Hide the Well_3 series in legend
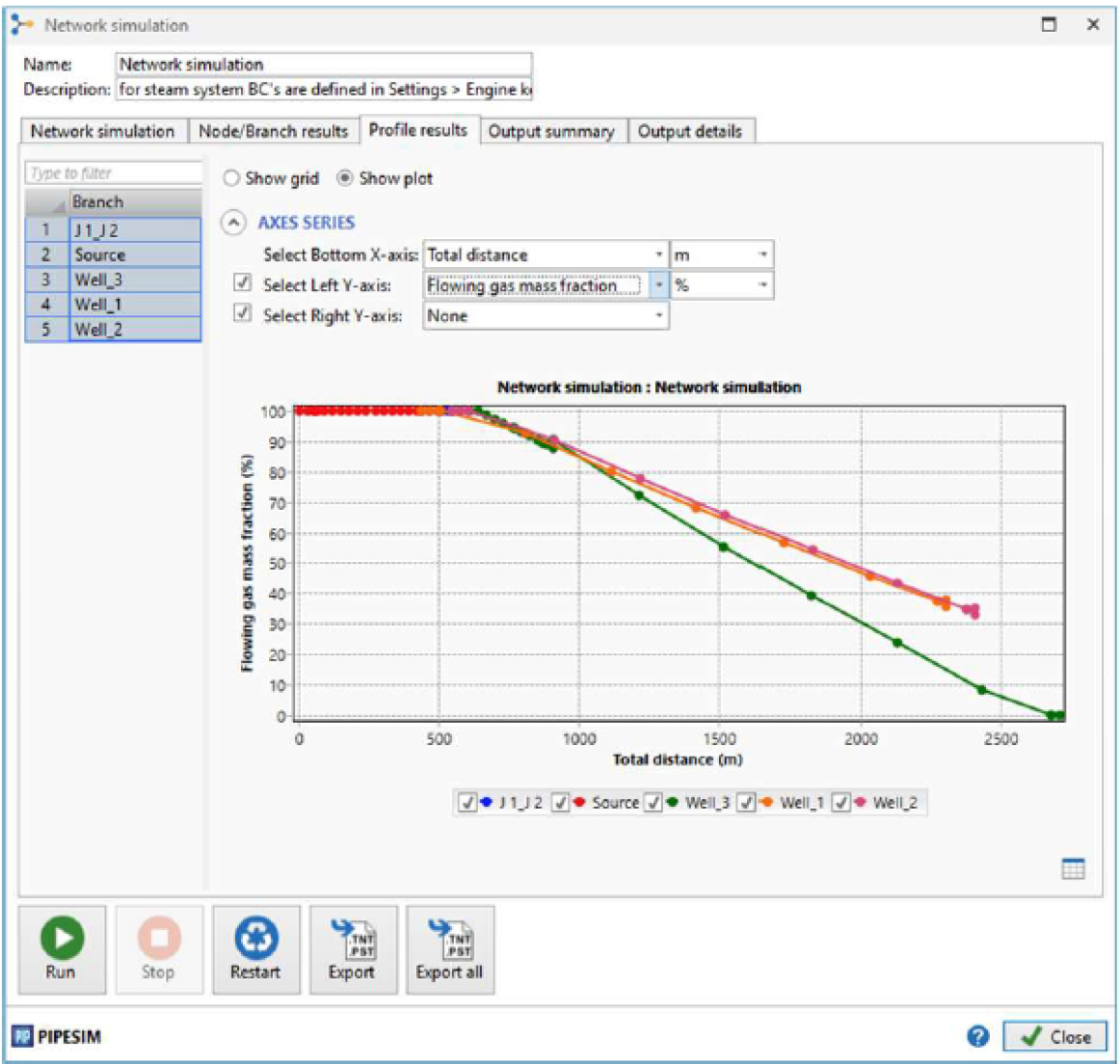This screenshot has height=1064, width=1120. click(653, 803)
